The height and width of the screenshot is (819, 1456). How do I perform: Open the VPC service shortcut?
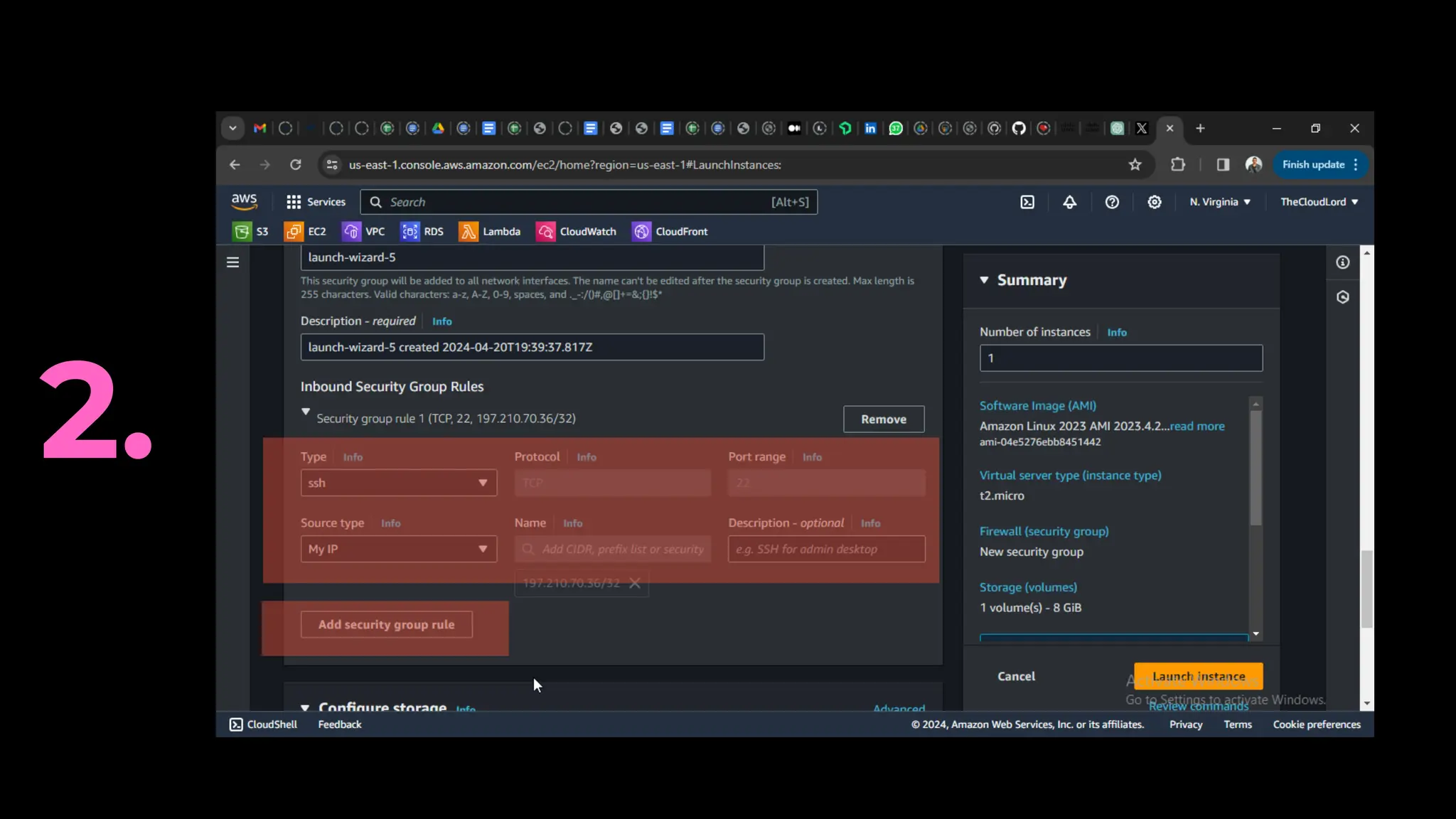363,232
